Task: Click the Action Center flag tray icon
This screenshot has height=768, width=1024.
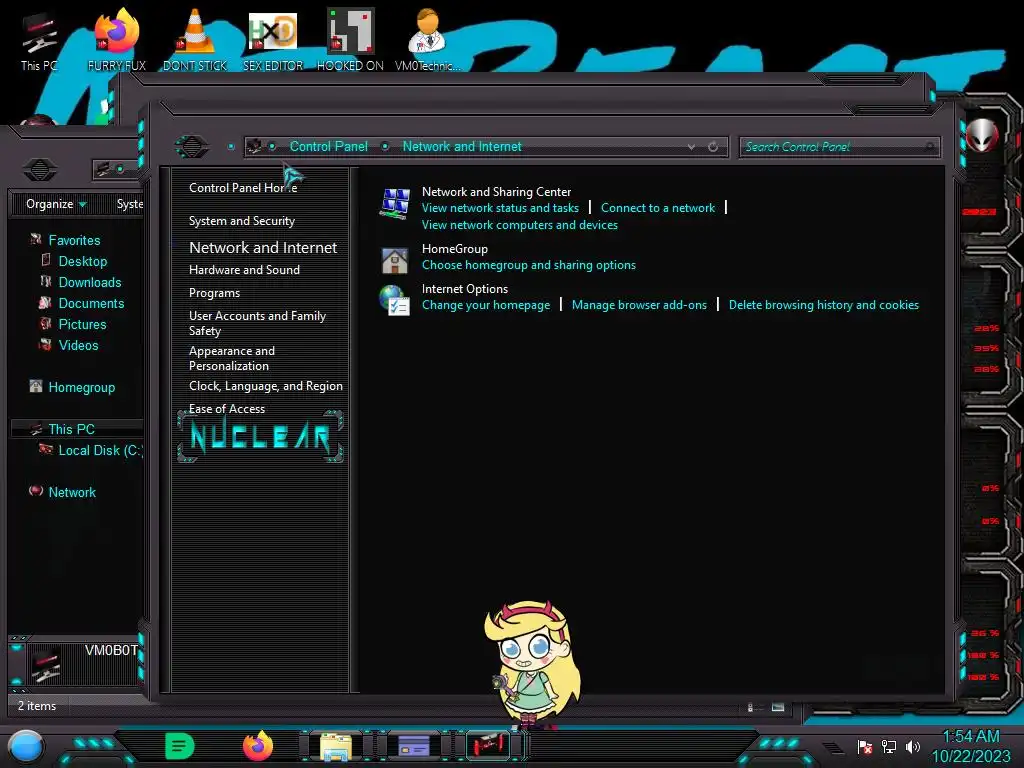Action: click(865, 746)
